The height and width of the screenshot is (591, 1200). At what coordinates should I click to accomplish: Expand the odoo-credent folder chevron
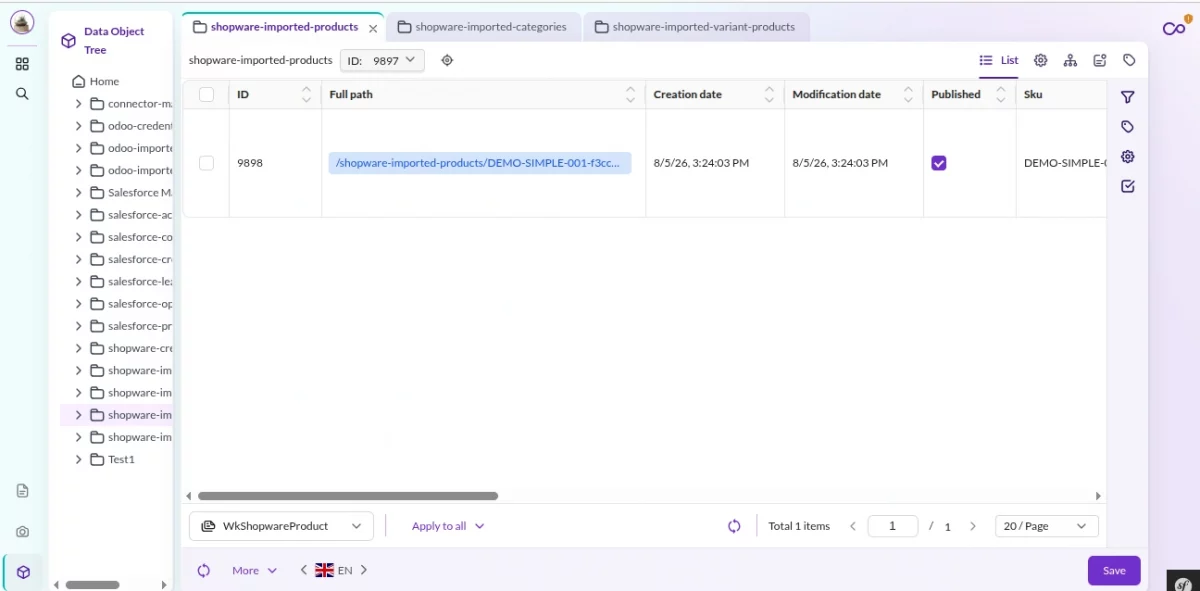tap(79, 126)
